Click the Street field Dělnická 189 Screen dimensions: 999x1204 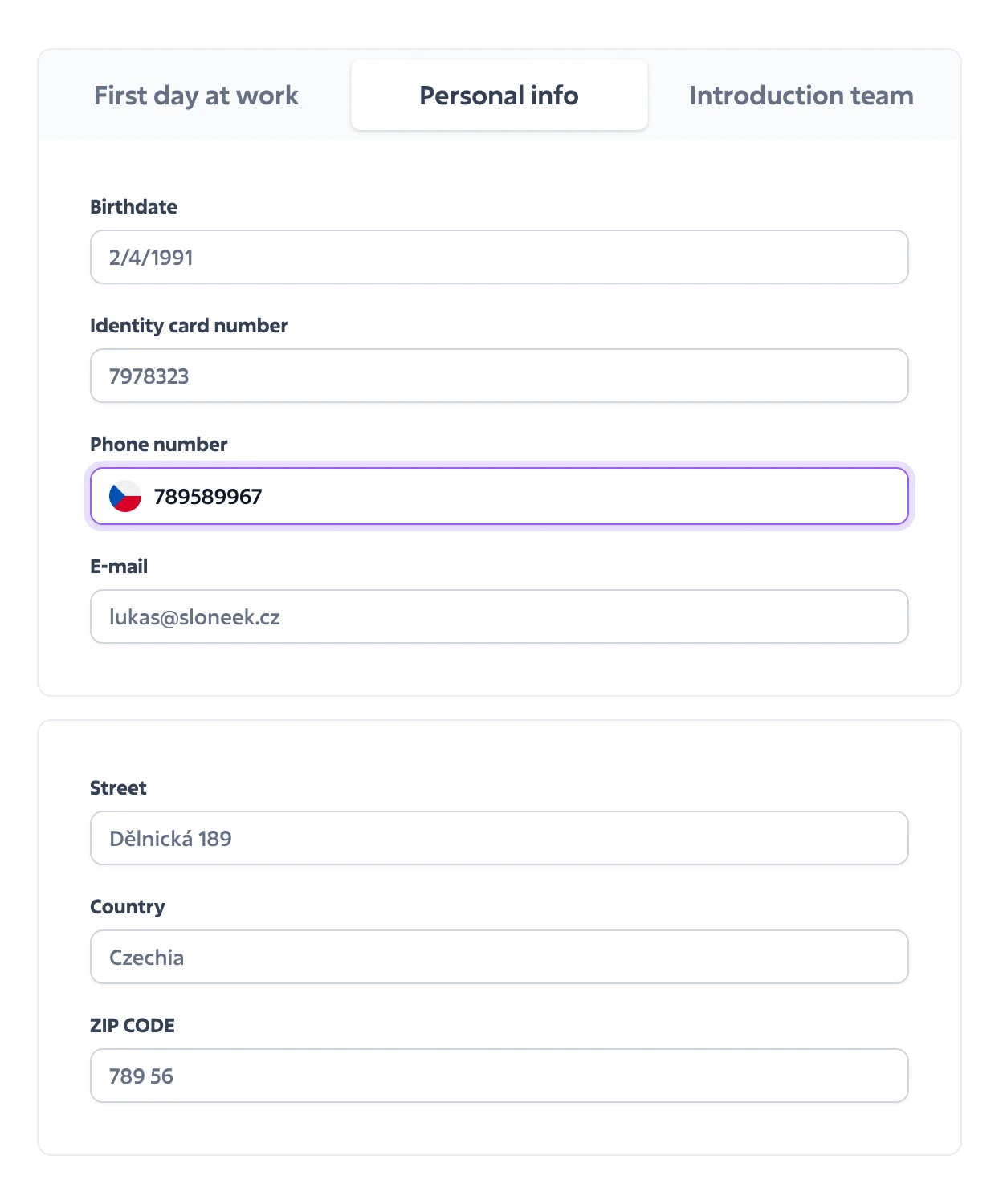(499, 838)
